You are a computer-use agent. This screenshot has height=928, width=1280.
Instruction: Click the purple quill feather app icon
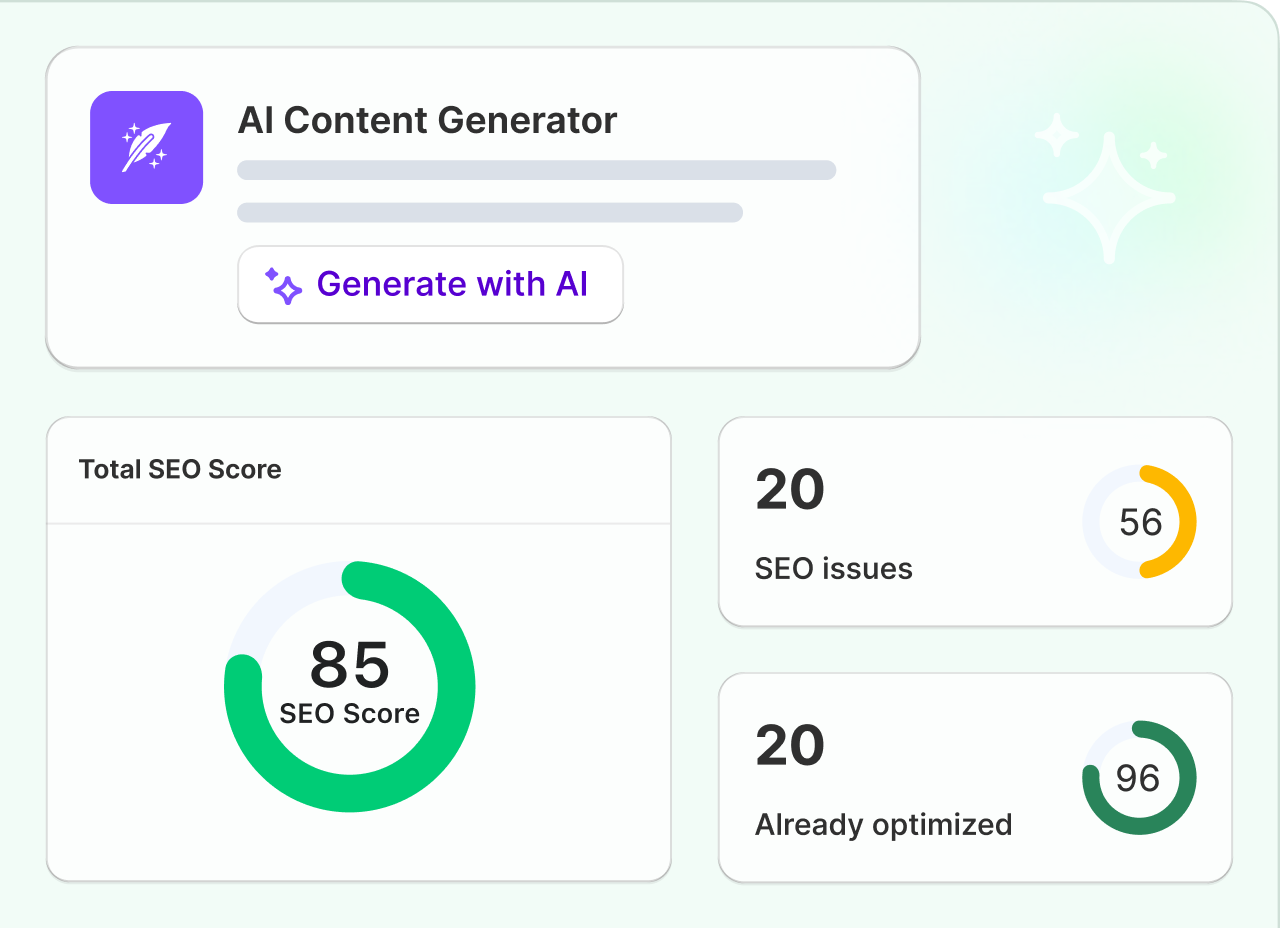(146, 147)
